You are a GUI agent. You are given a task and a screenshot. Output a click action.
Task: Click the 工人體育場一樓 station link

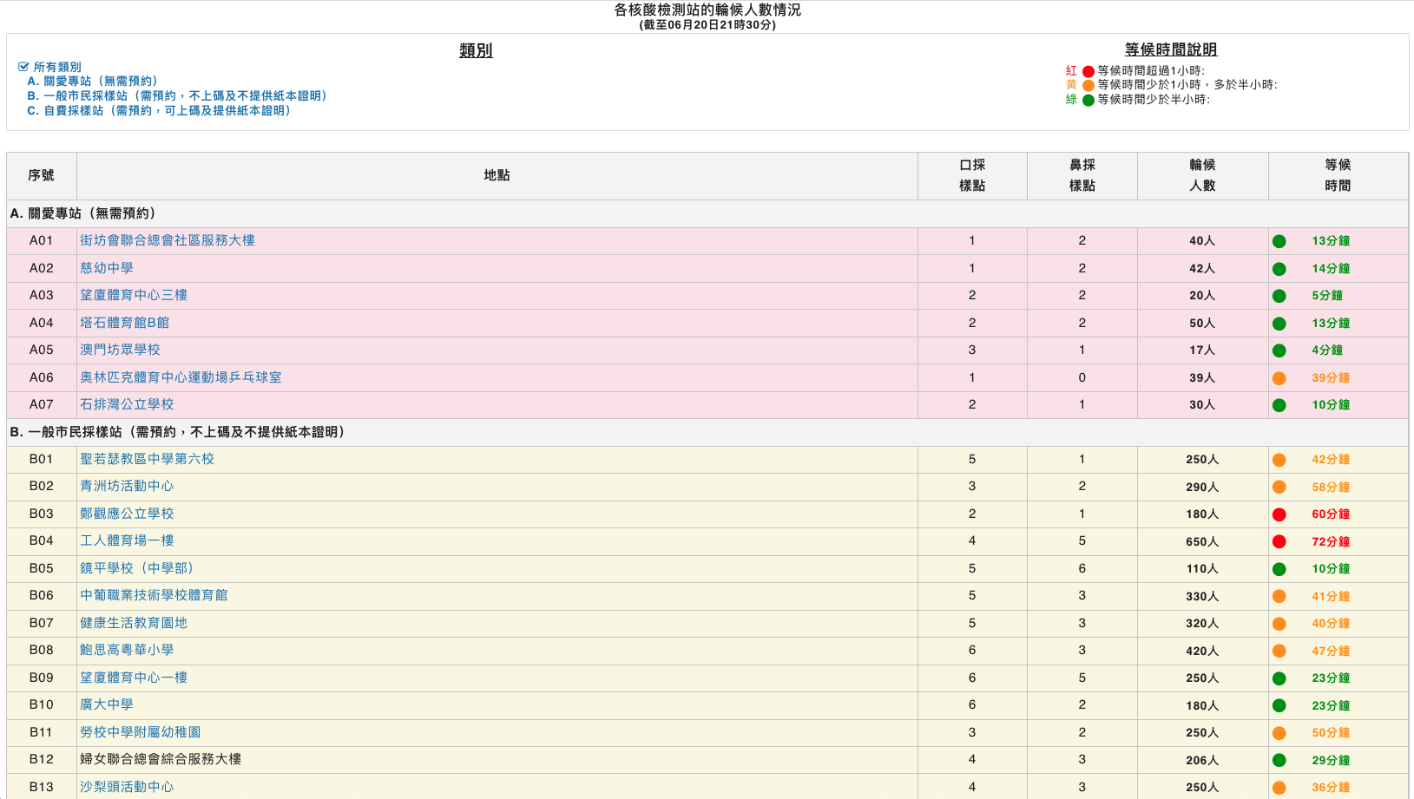[127, 541]
